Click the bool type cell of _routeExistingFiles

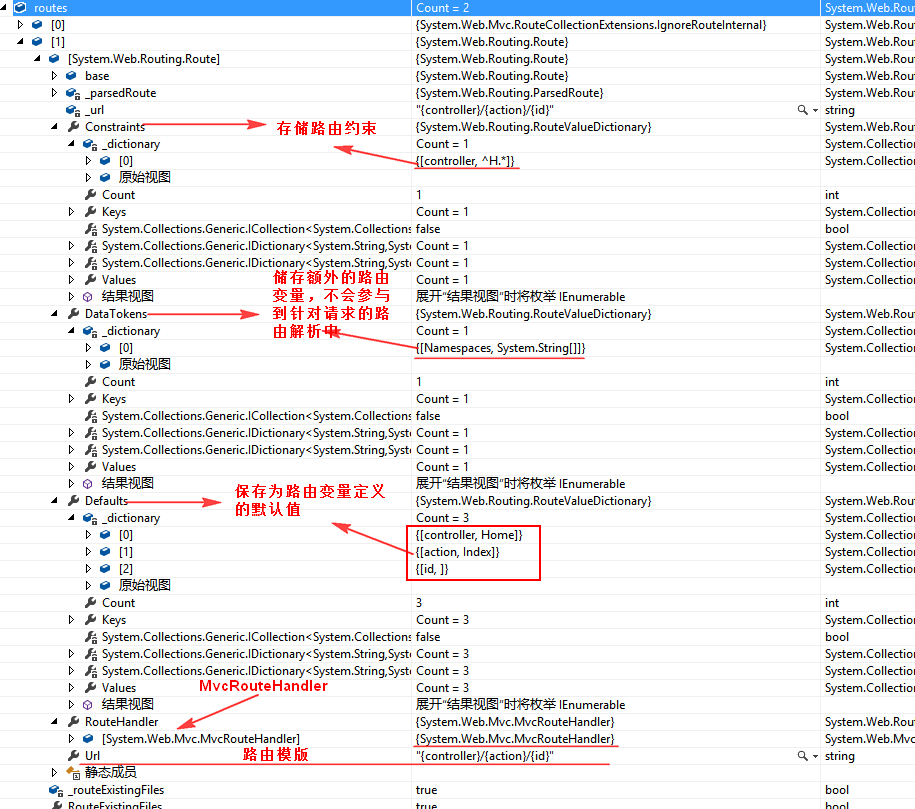pos(837,789)
